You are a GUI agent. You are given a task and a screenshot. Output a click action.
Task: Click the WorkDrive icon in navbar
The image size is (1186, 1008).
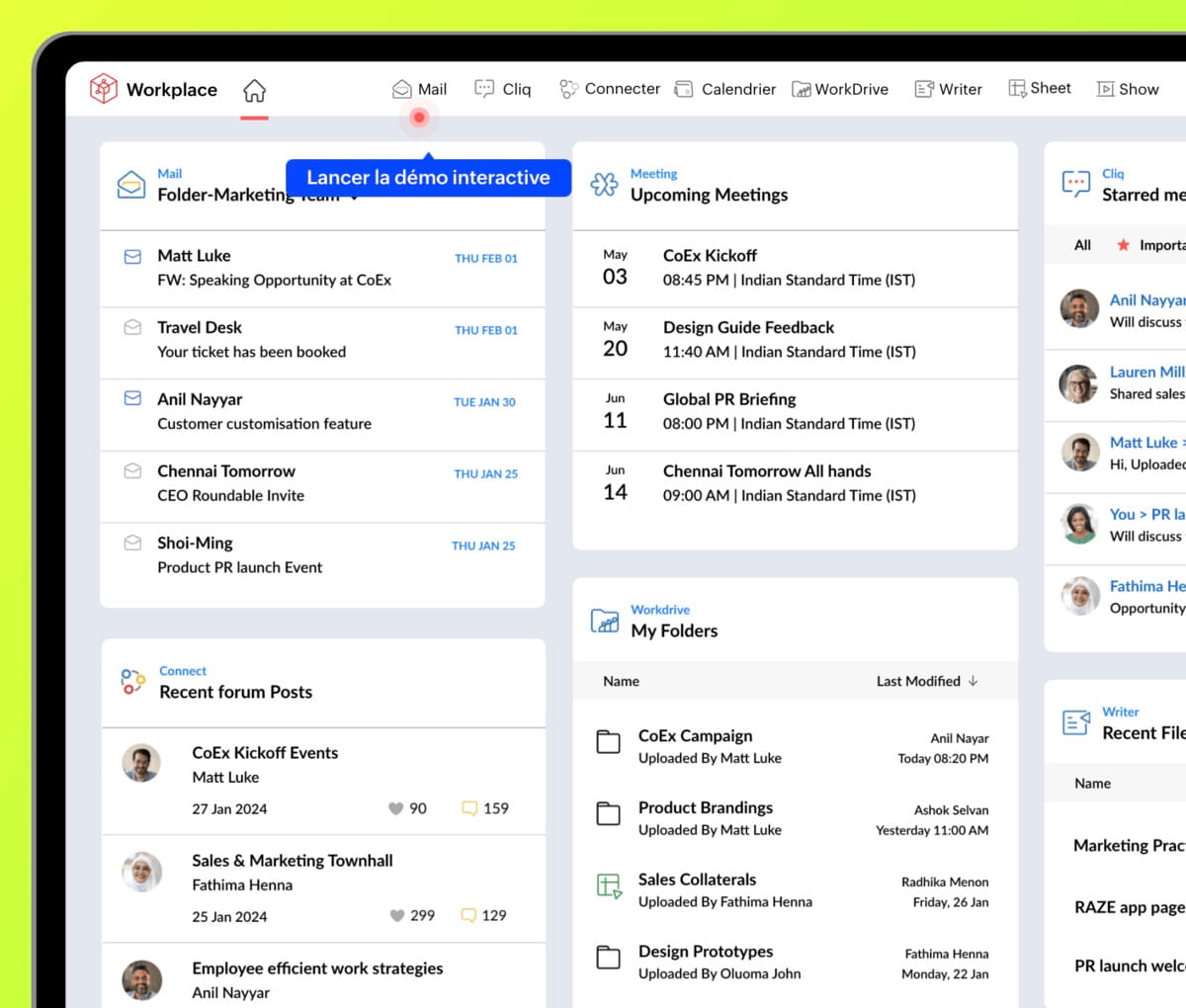802,90
